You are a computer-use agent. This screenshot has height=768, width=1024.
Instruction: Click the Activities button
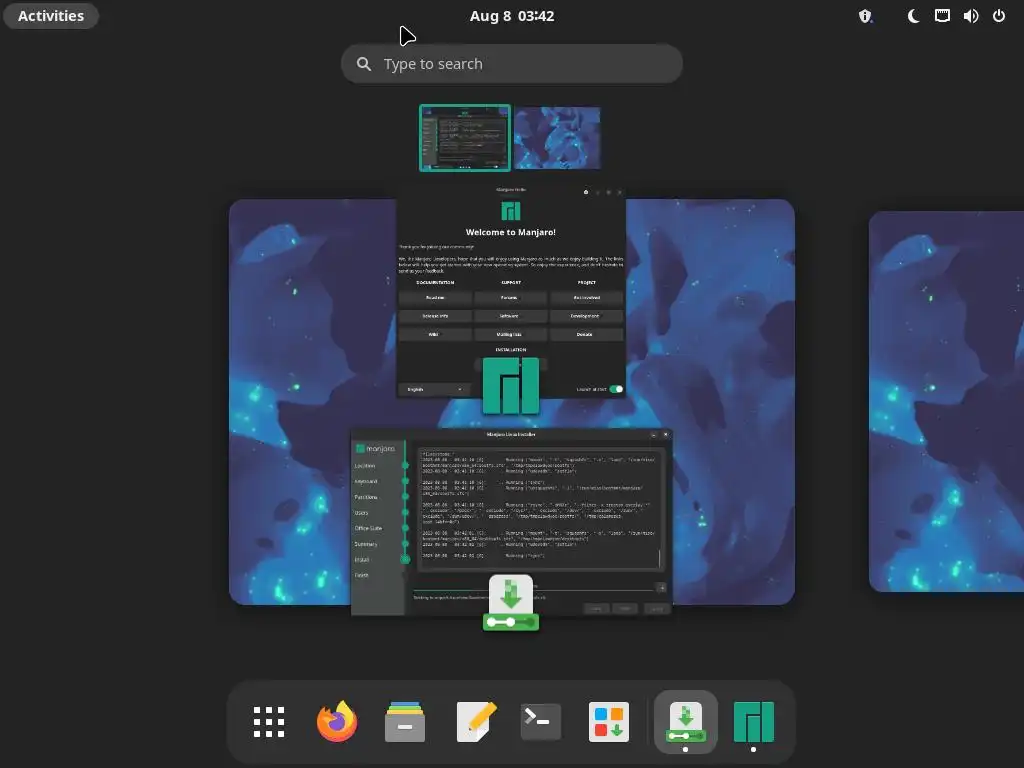click(51, 16)
